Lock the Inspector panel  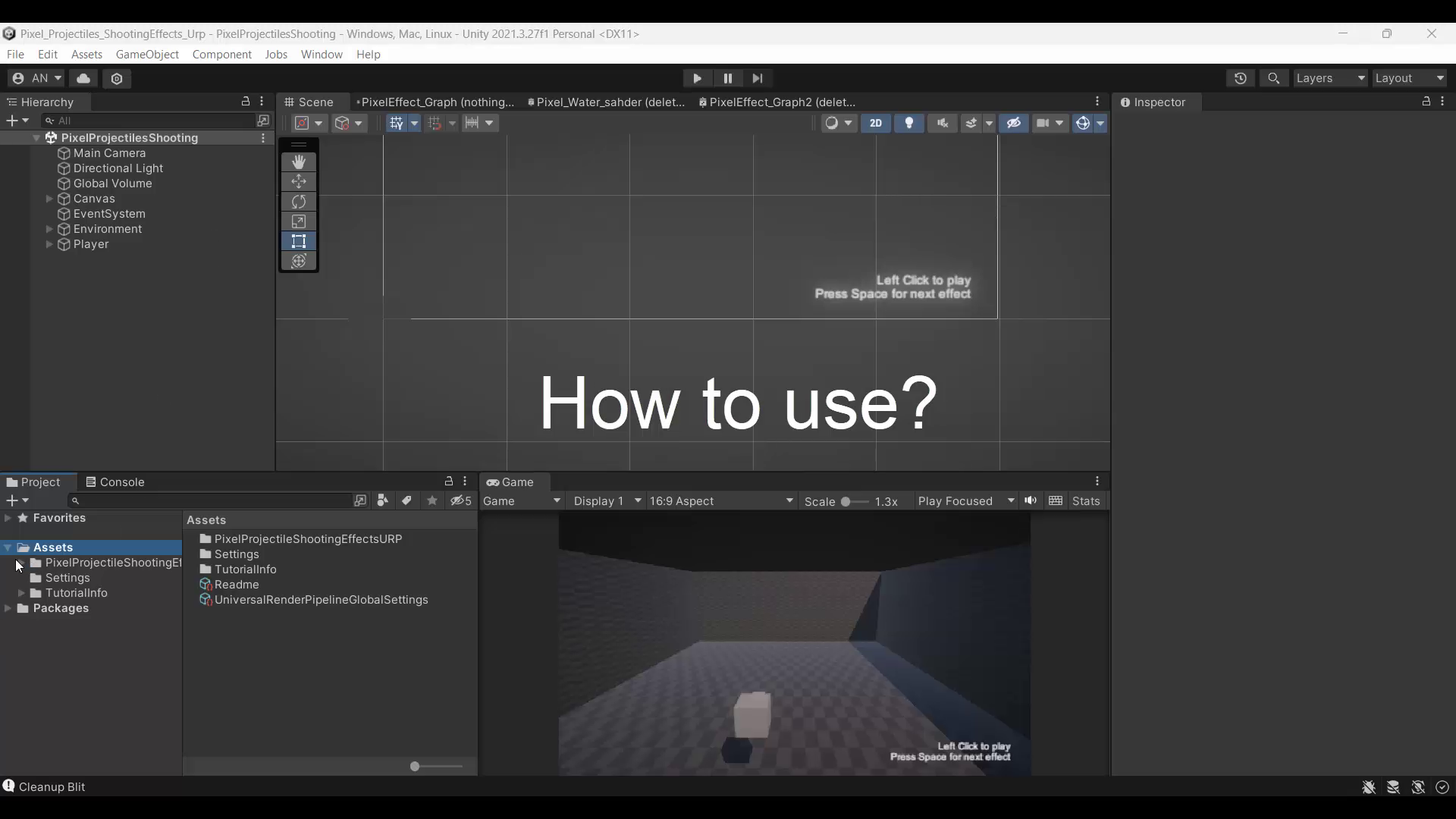pyautogui.click(x=1426, y=102)
